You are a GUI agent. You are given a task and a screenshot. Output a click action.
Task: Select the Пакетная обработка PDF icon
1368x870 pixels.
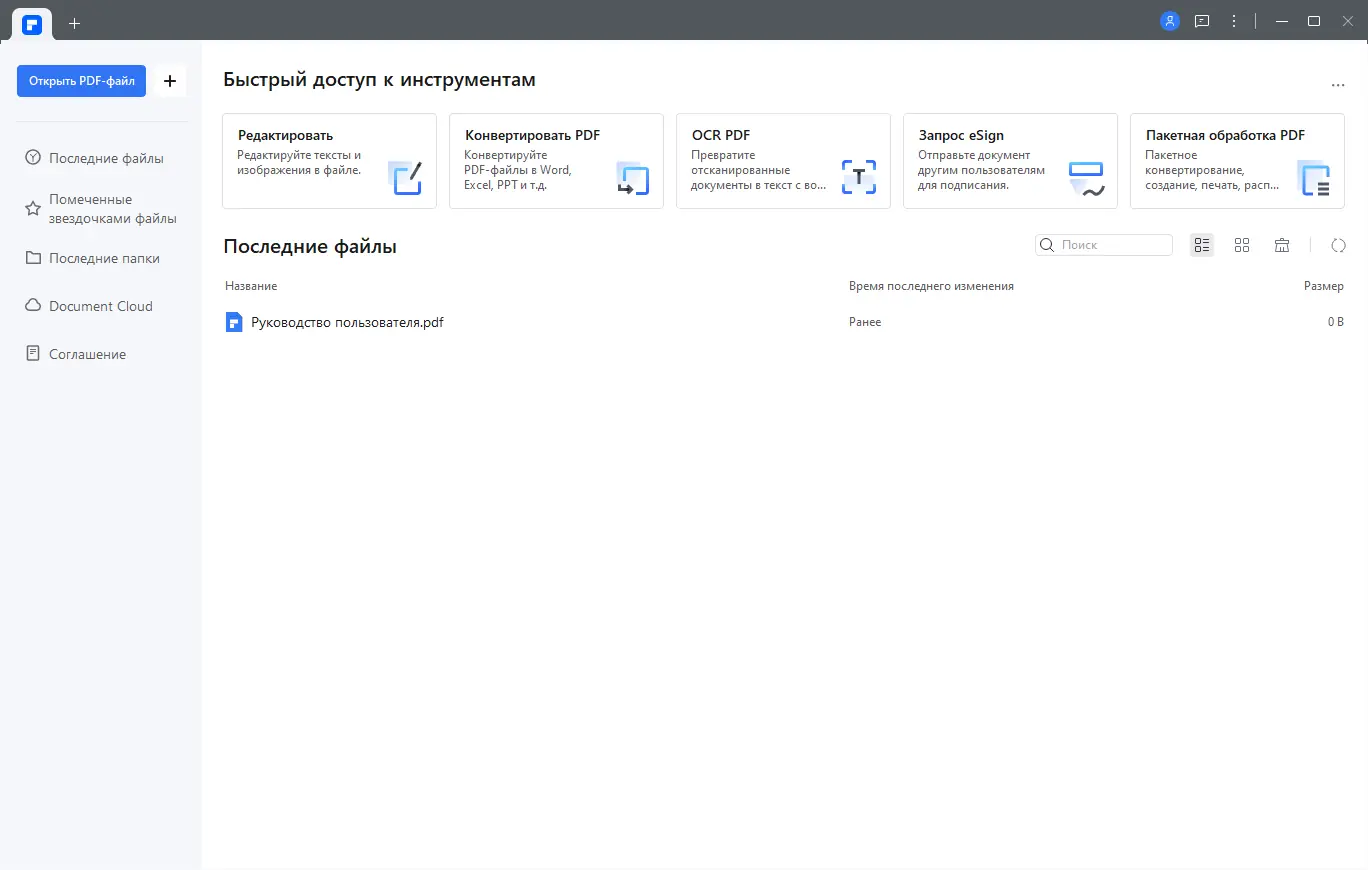[x=1314, y=177]
